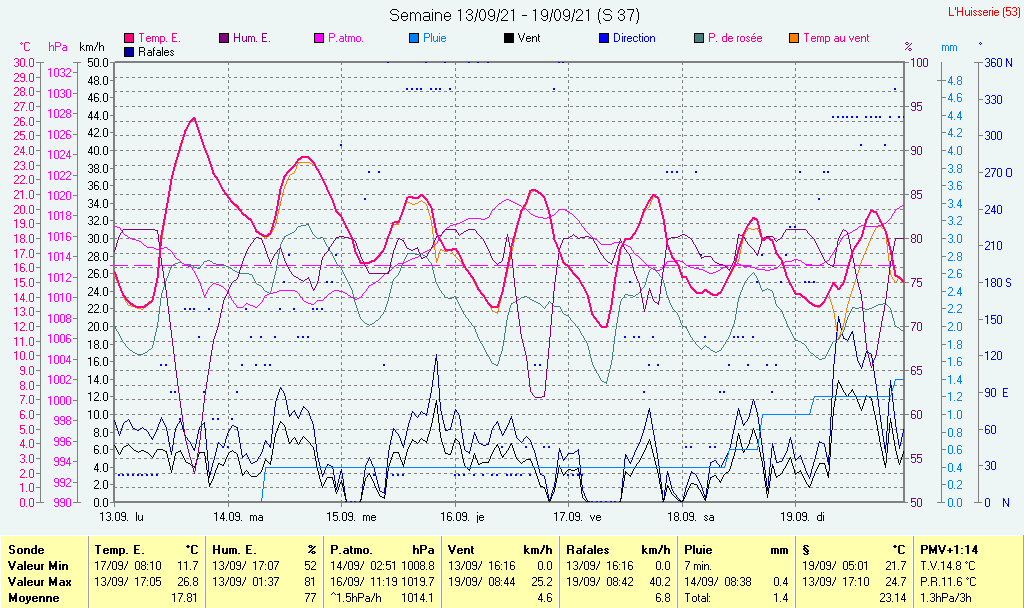1024x608 pixels.
Task: Select the dark blue Rafales legend swatch
Action: point(129,52)
